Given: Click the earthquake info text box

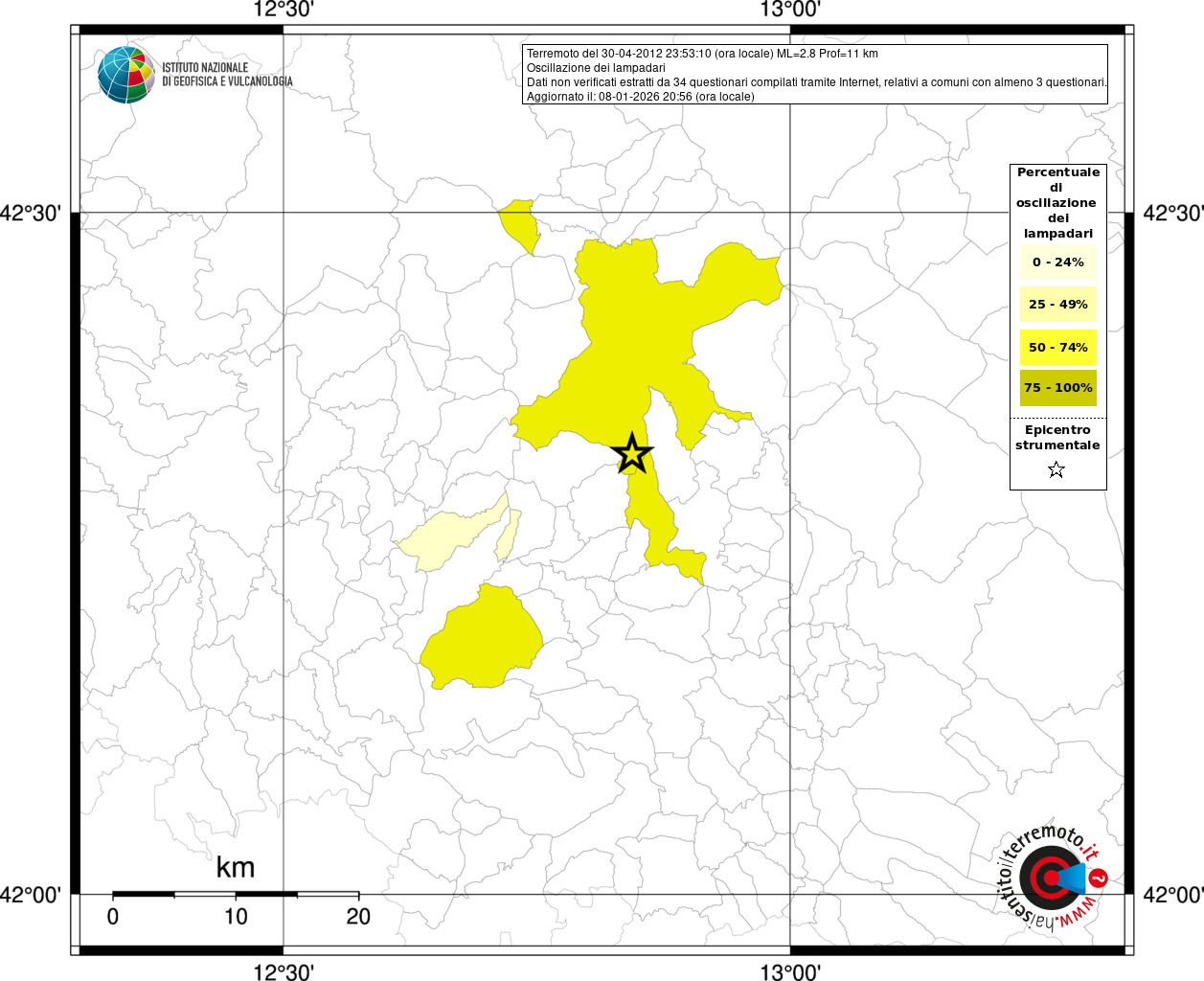Looking at the screenshot, I should coord(815,75).
